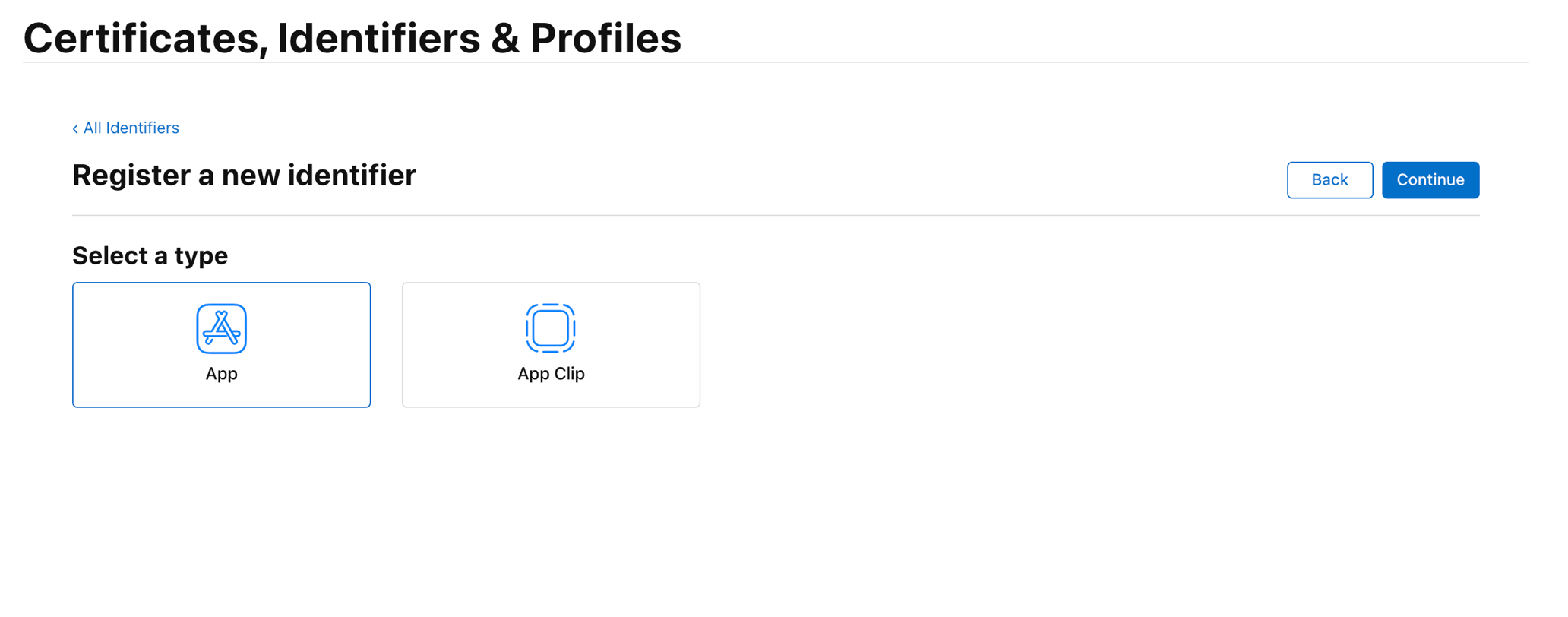Click the Select a type section header
1568x617 pixels.
pyautogui.click(x=150, y=255)
